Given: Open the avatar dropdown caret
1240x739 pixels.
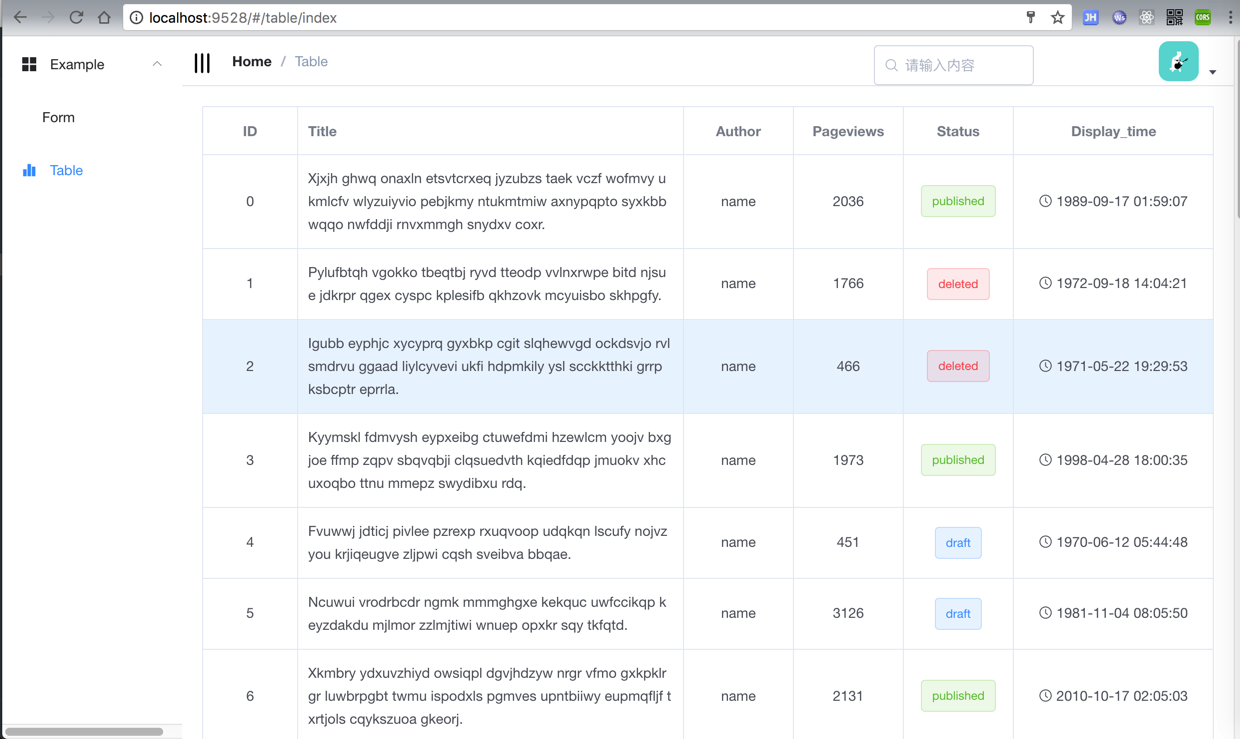Looking at the screenshot, I should [x=1213, y=72].
